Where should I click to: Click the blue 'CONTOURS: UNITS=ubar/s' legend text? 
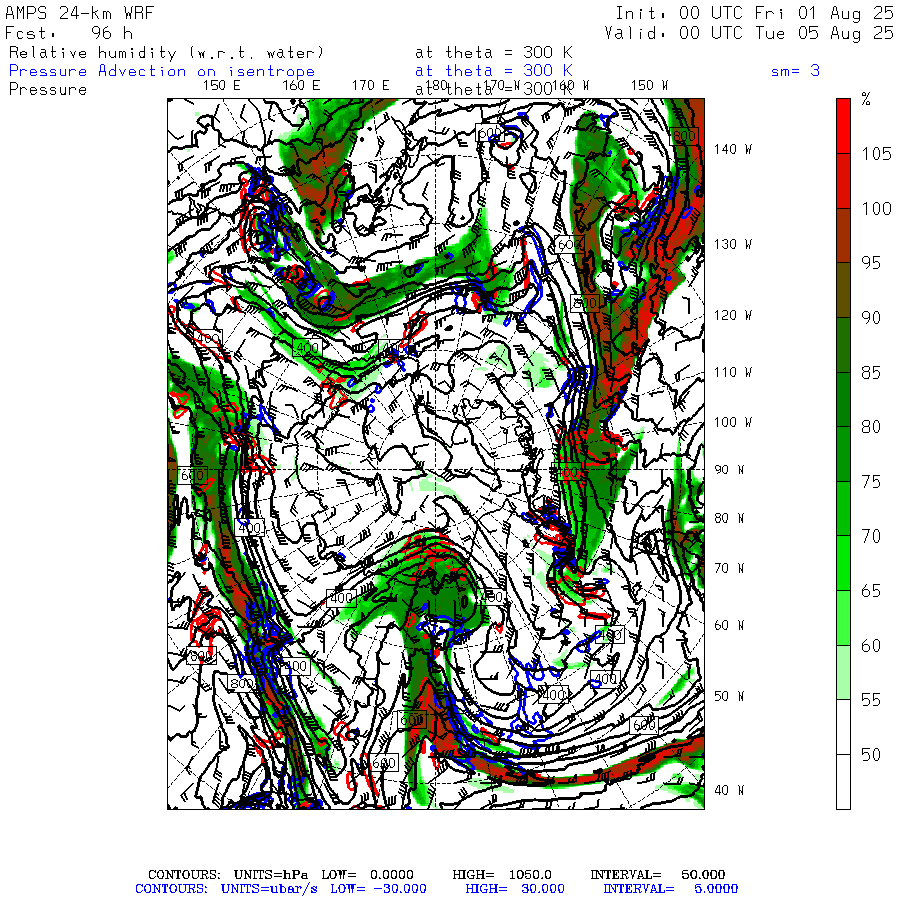click(226, 889)
